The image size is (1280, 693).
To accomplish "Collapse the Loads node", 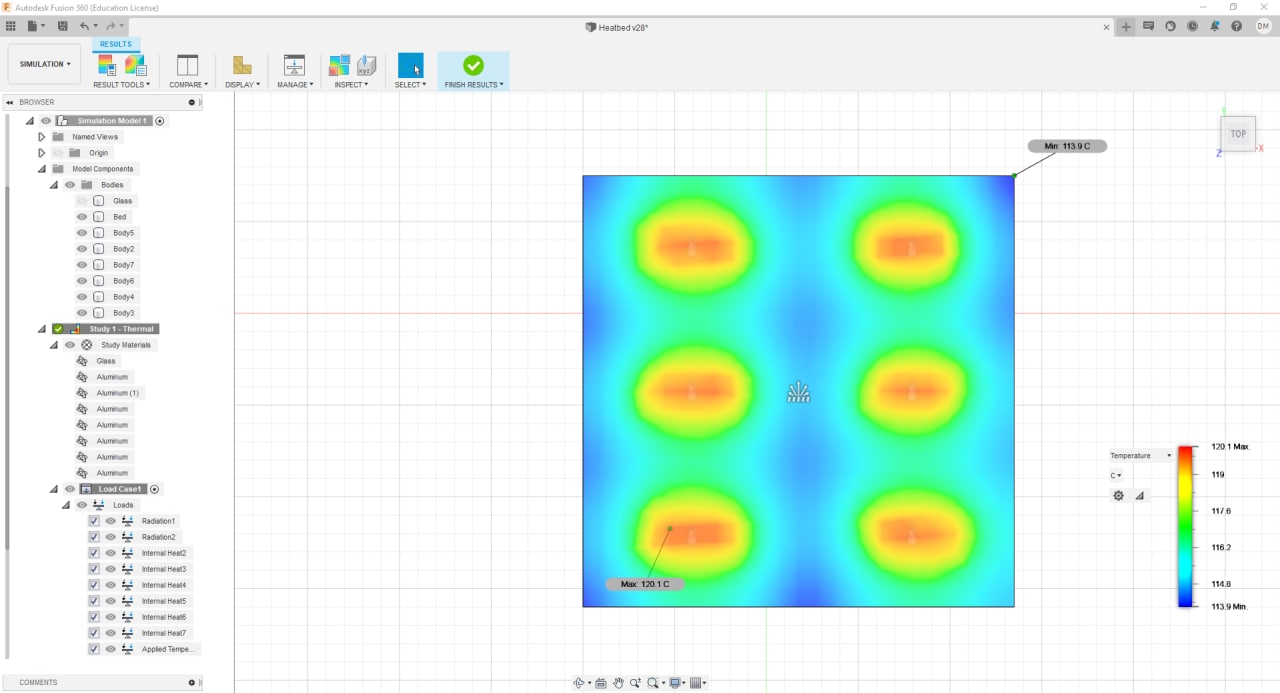I will pyautogui.click(x=66, y=505).
